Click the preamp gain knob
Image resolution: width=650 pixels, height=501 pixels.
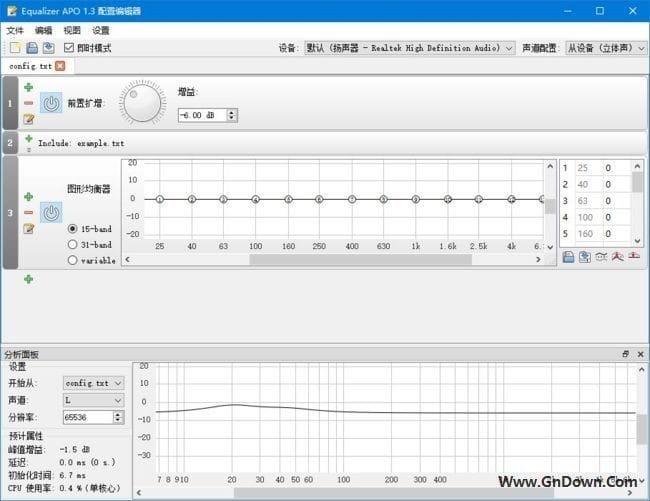point(143,103)
